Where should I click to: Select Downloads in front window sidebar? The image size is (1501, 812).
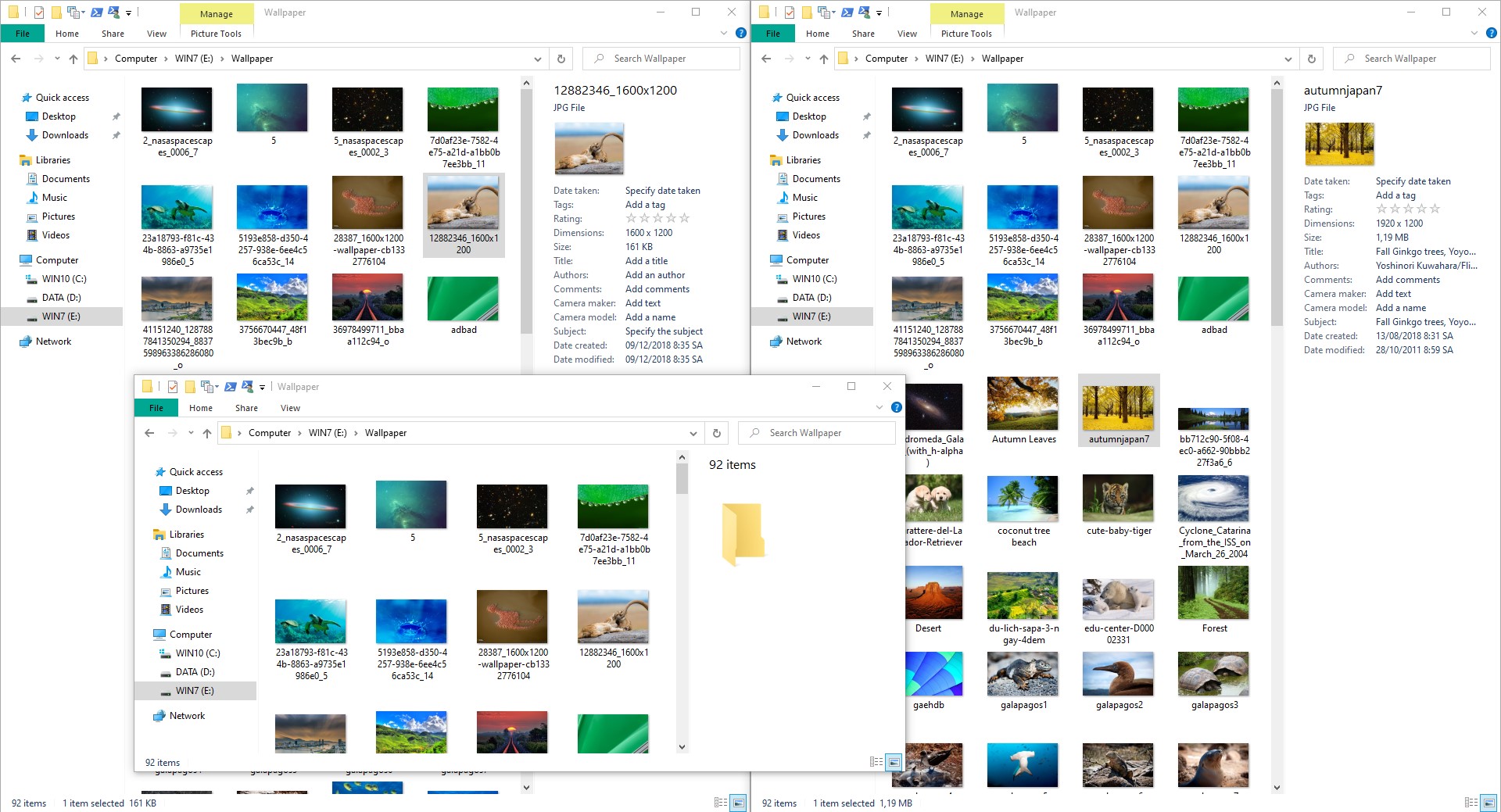click(199, 510)
